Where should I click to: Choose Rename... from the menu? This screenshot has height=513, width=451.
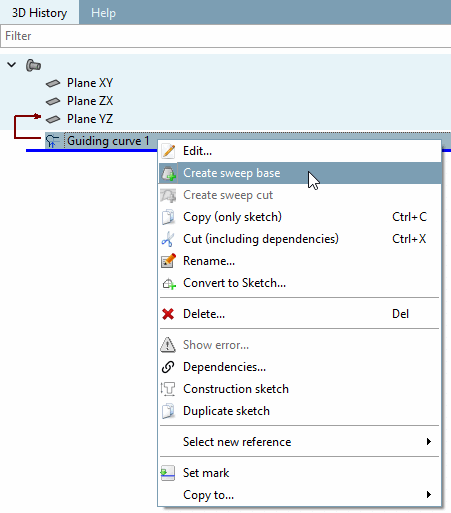coord(300,261)
